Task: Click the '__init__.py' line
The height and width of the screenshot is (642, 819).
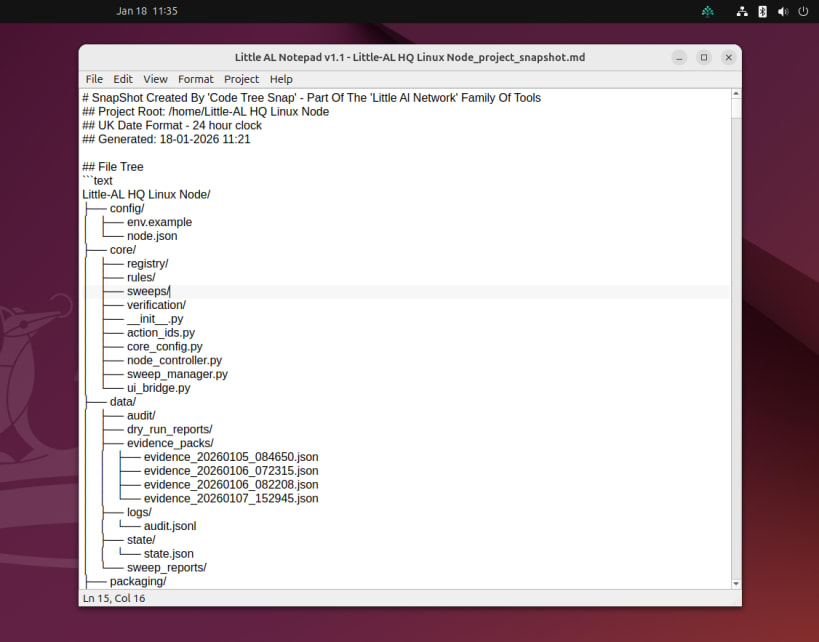Action: (x=155, y=319)
